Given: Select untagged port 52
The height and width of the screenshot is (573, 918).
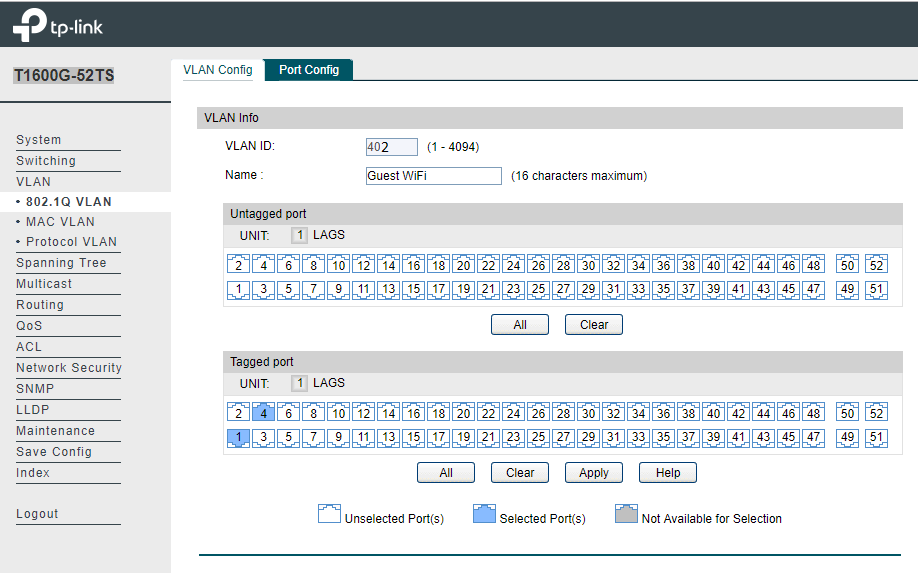Looking at the screenshot, I should click(876, 265).
